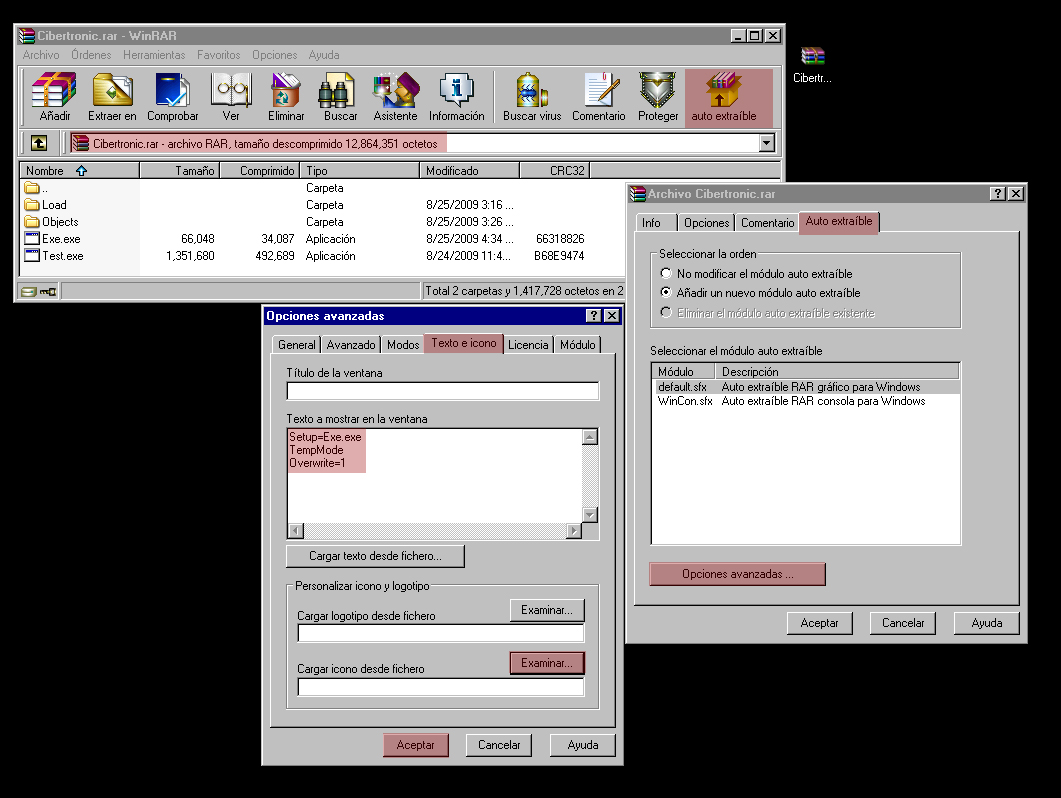Screen dimensions: 1061x798
Task: Select the WinCon.sfx module row
Action: tap(805, 401)
